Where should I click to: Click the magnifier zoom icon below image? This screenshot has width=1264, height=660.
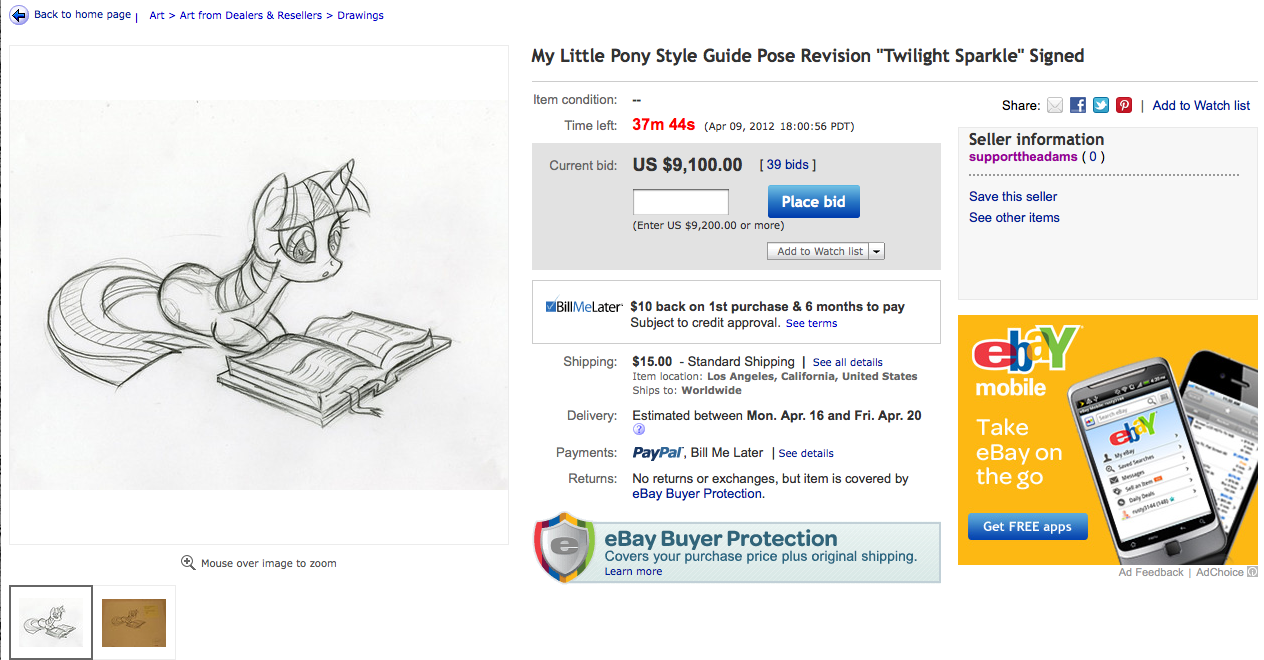point(187,563)
